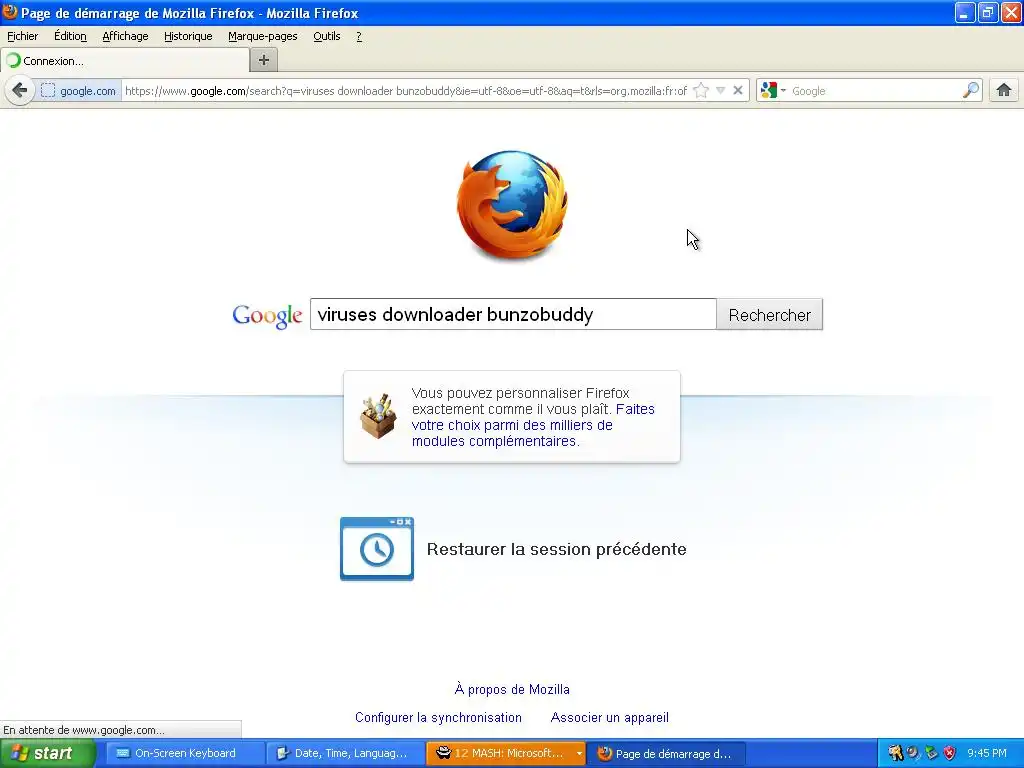Screen dimensions: 1024x768
Task: Click the URL address bar
Action: [x=406, y=91]
